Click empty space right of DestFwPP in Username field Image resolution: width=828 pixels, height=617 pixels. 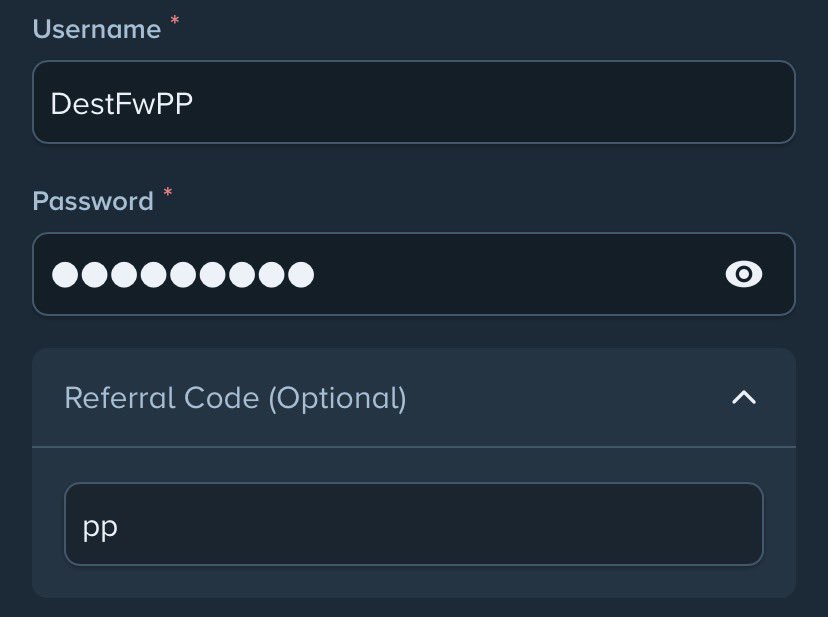[x=491, y=102]
